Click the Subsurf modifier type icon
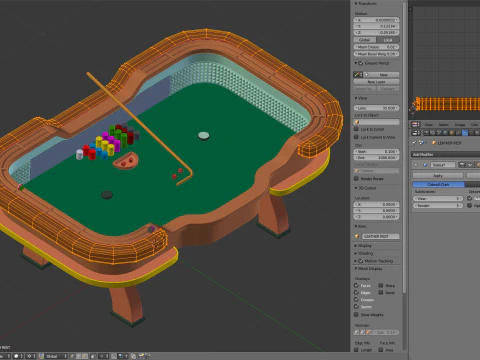The width and height of the screenshot is (480, 360). [425, 165]
